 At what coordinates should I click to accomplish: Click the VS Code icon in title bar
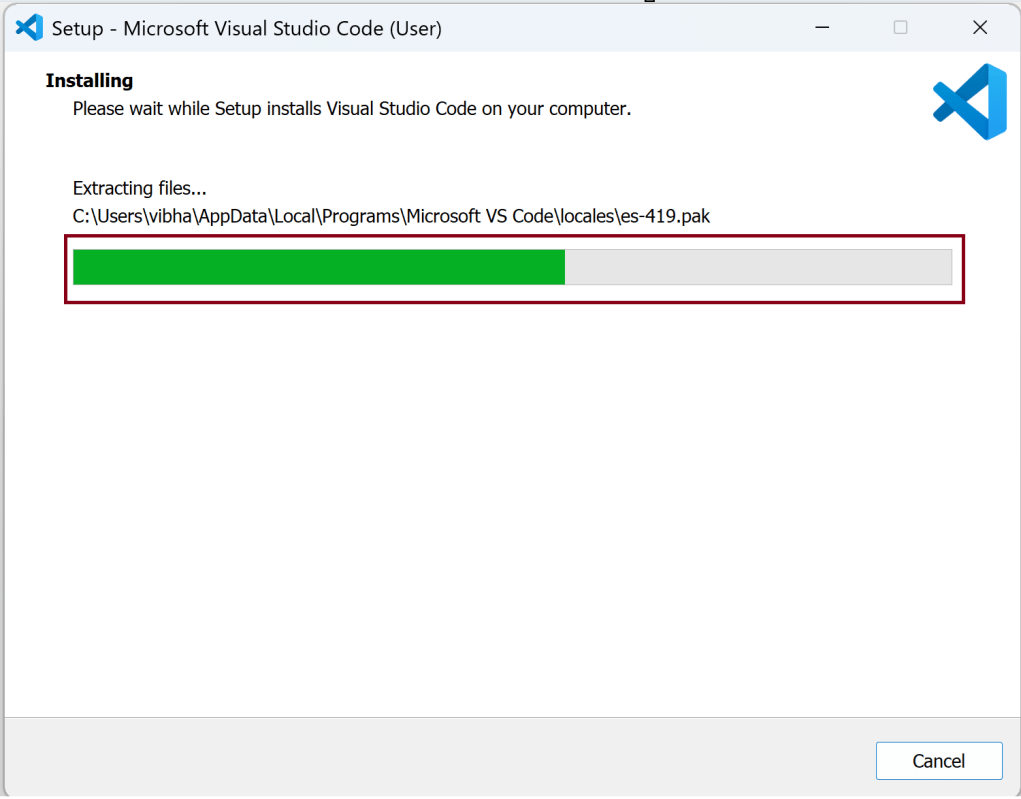coord(29,28)
